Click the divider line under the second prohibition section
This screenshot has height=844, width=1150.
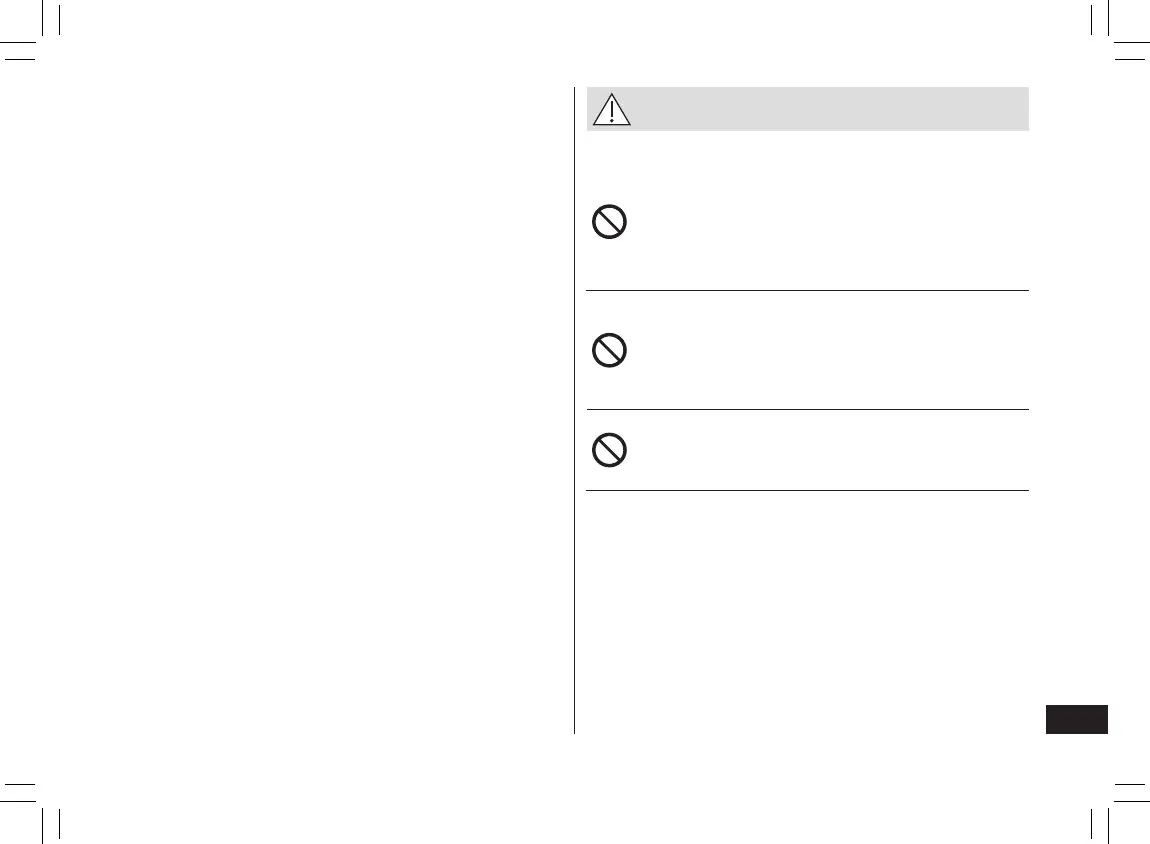coord(807,409)
